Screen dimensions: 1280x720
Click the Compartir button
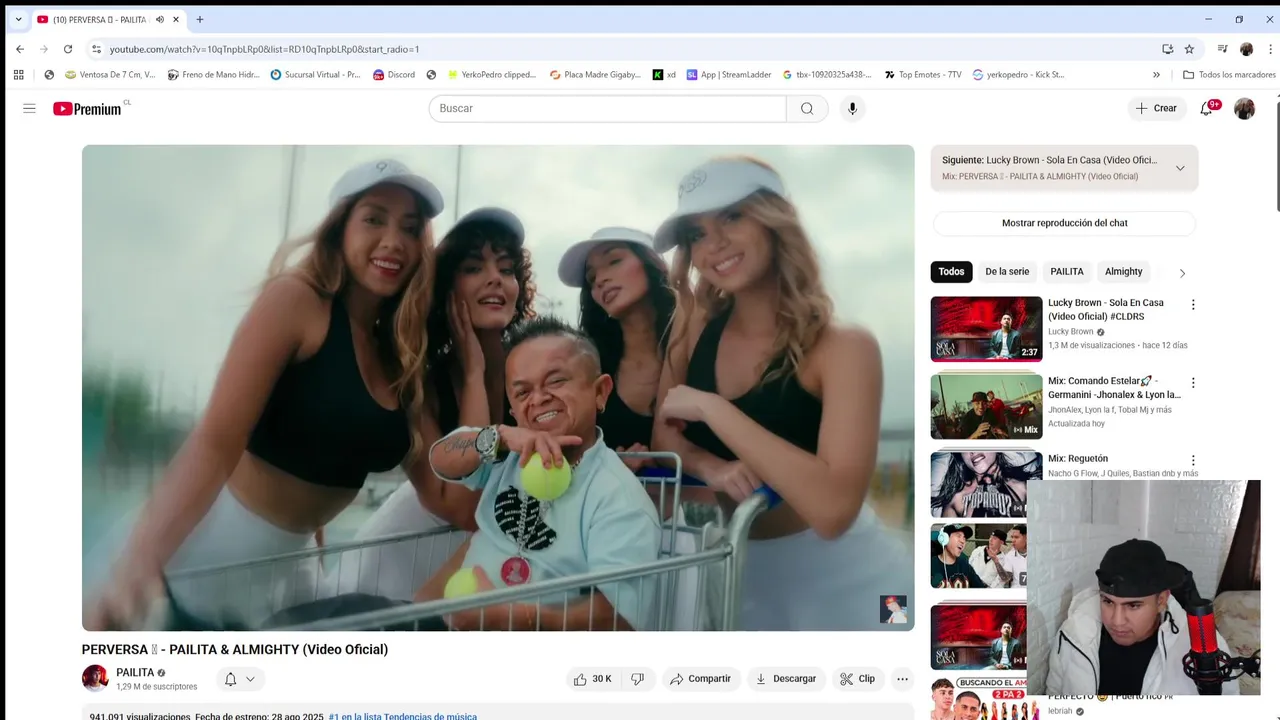pyautogui.click(x=700, y=679)
